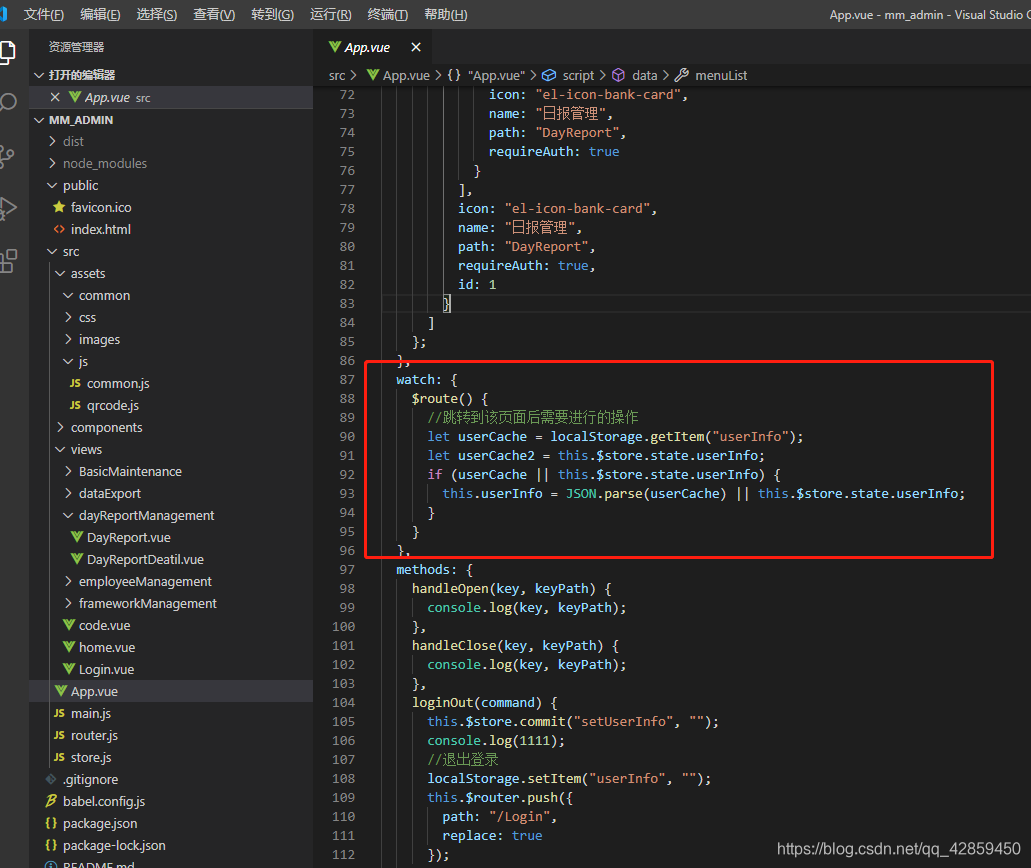The height and width of the screenshot is (868, 1031).
Task: Expand the css folder
Action: point(68,318)
